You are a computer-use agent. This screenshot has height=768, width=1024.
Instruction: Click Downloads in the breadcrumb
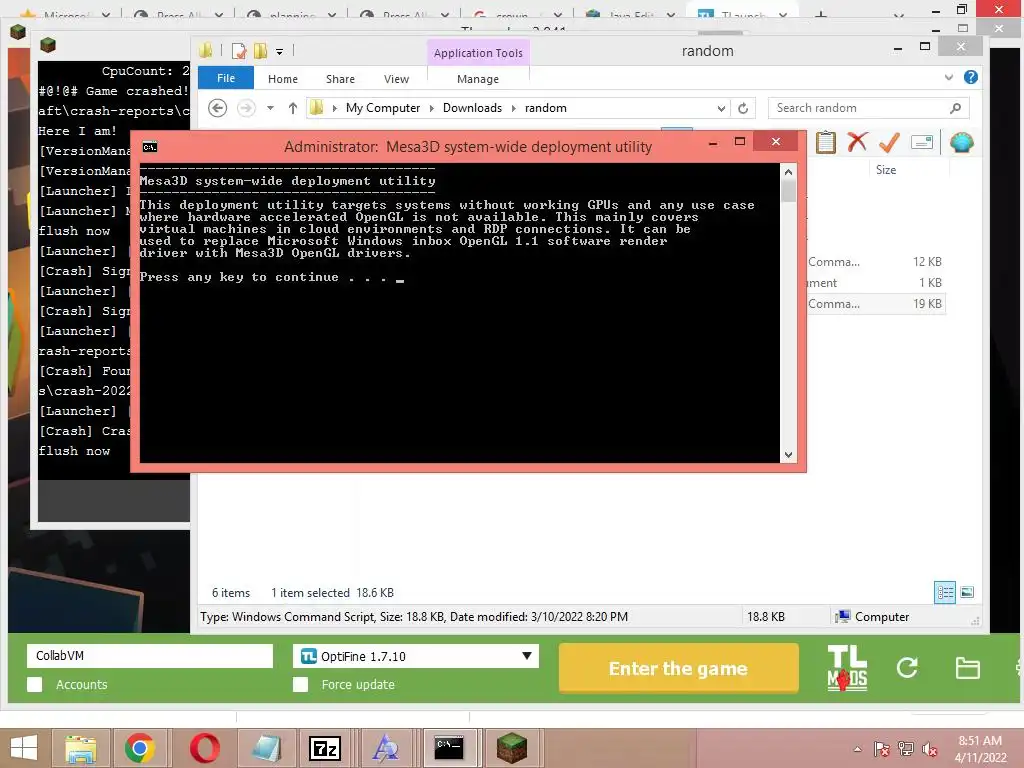click(472, 108)
